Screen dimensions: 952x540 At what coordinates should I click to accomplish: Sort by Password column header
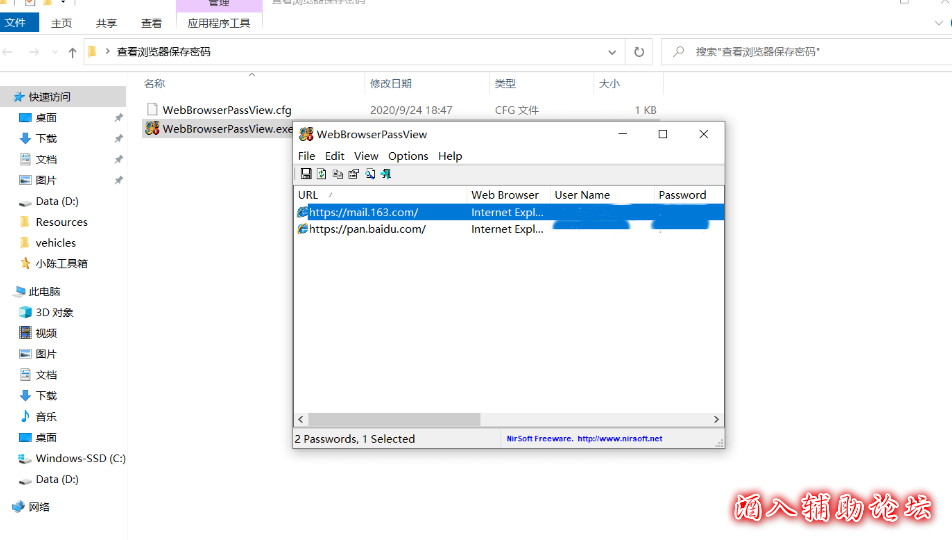(x=688, y=195)
